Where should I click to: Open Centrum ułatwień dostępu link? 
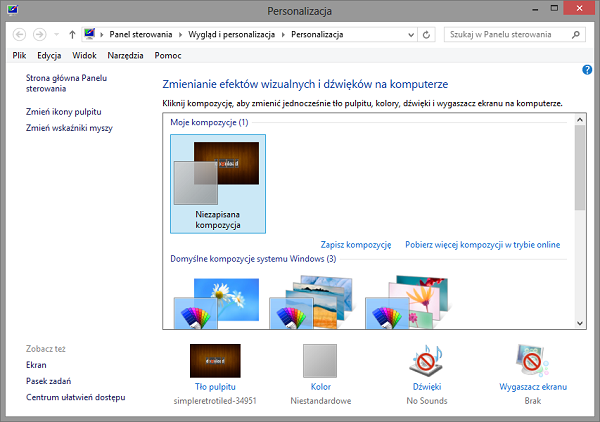(x=75, y=397)
